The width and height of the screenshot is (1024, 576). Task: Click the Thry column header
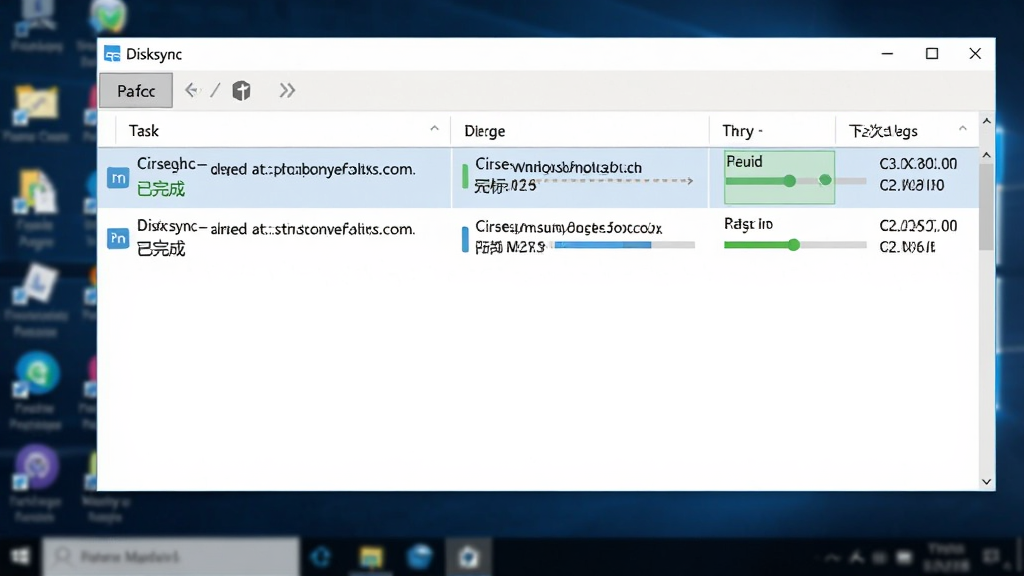(x=772, y=131)
